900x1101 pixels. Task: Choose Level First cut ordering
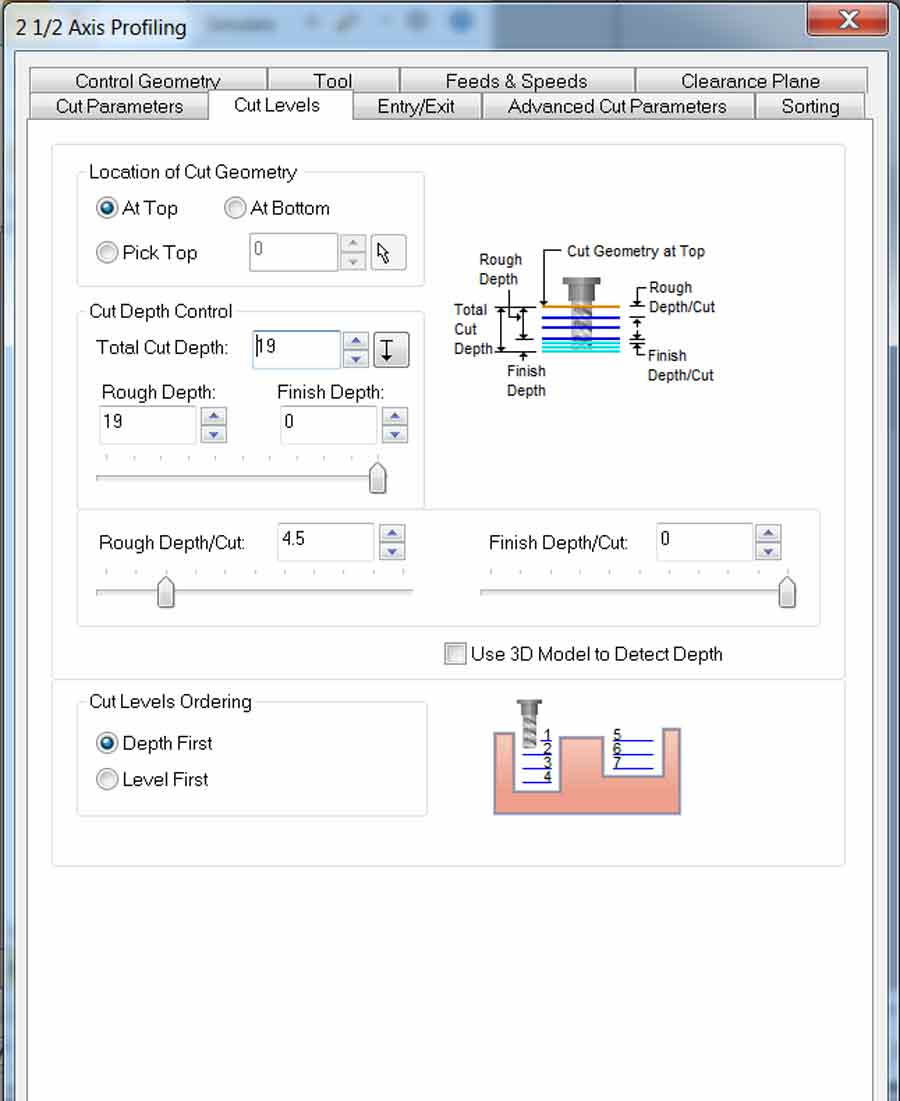pos(107,779)
